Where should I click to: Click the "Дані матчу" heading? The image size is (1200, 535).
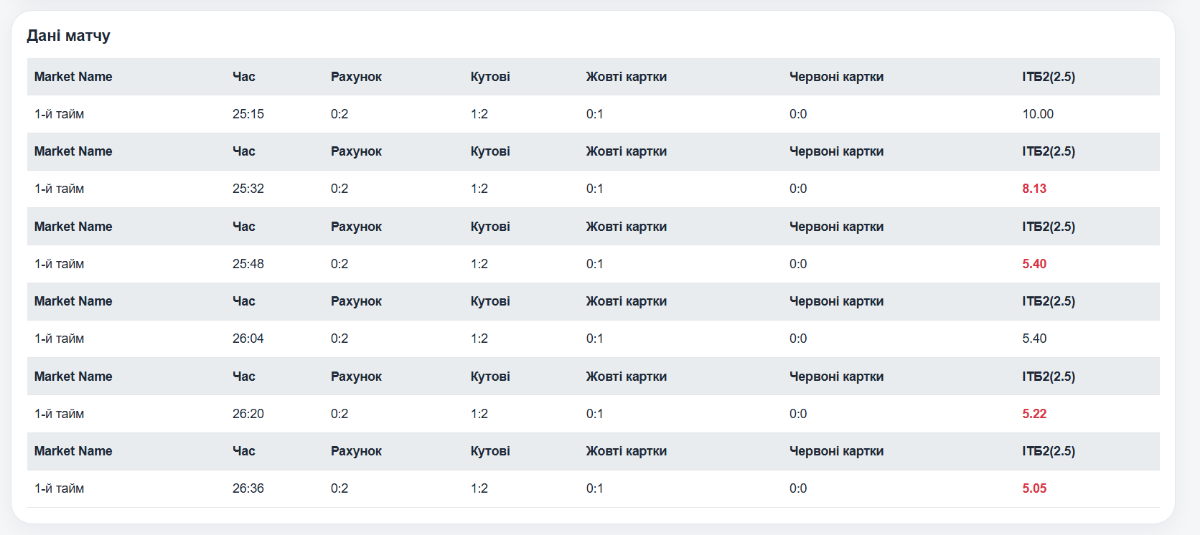click(68, 36)
